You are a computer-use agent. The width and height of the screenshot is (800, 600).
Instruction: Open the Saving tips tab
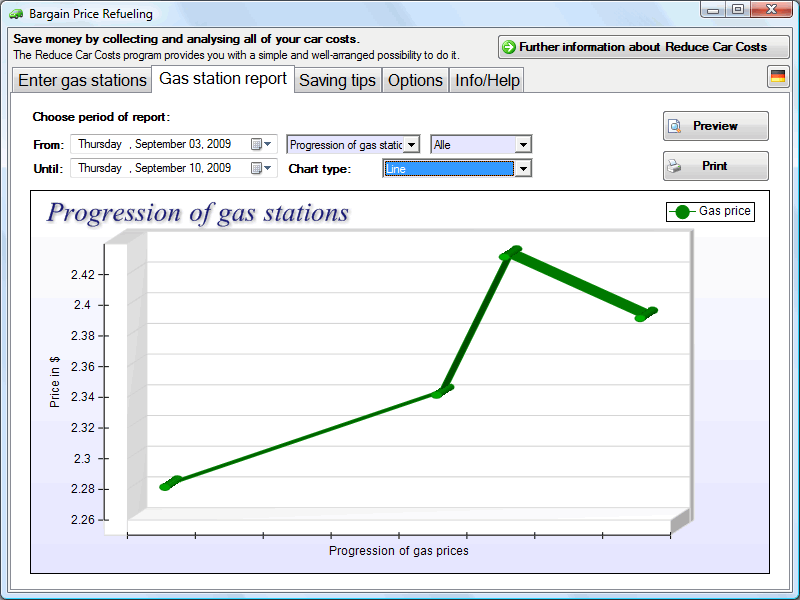[x=338, y=80]
